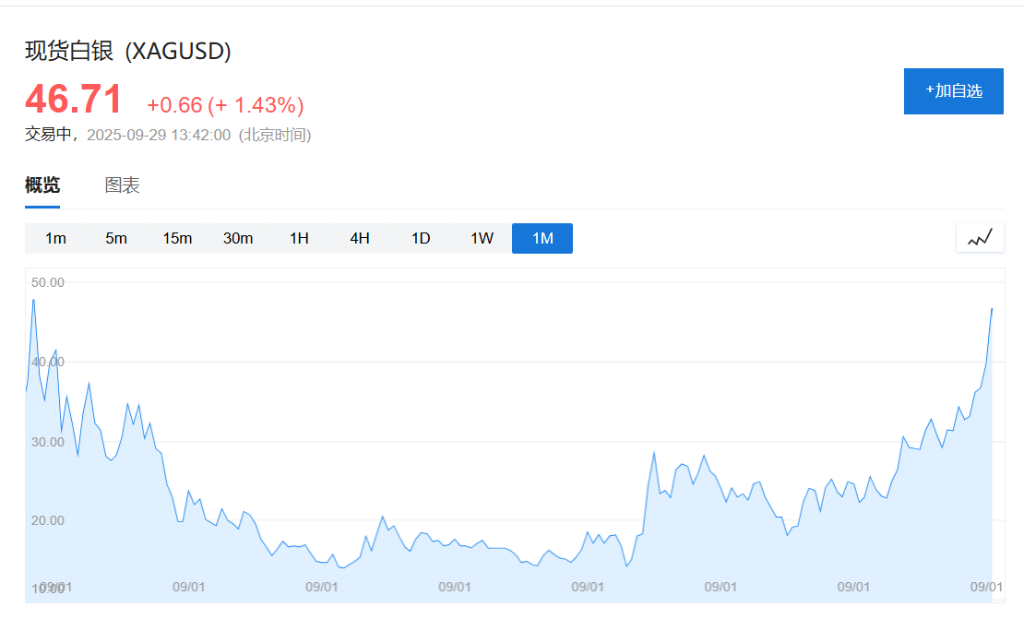Click the +0.66 (+1.43%) change value
Screen dimensions: 1024x619
click(225, 105)
